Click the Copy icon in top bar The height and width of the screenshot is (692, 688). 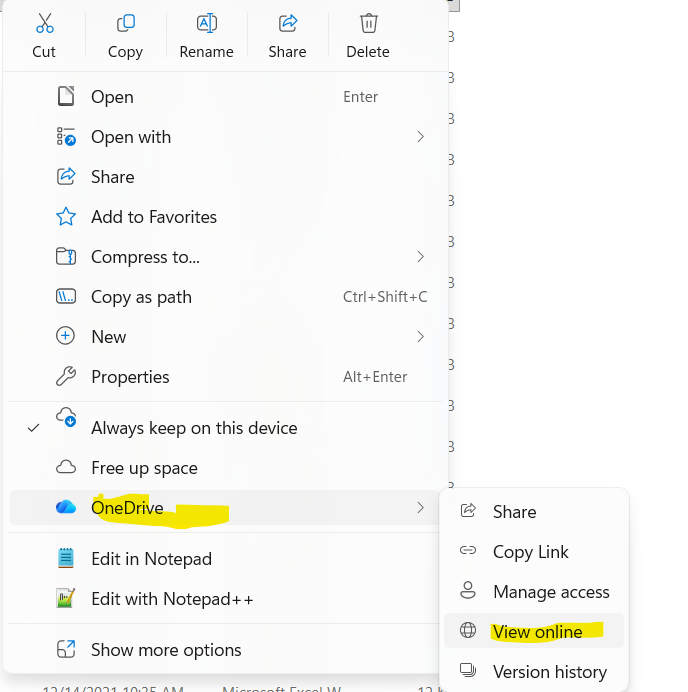(126, 23)
